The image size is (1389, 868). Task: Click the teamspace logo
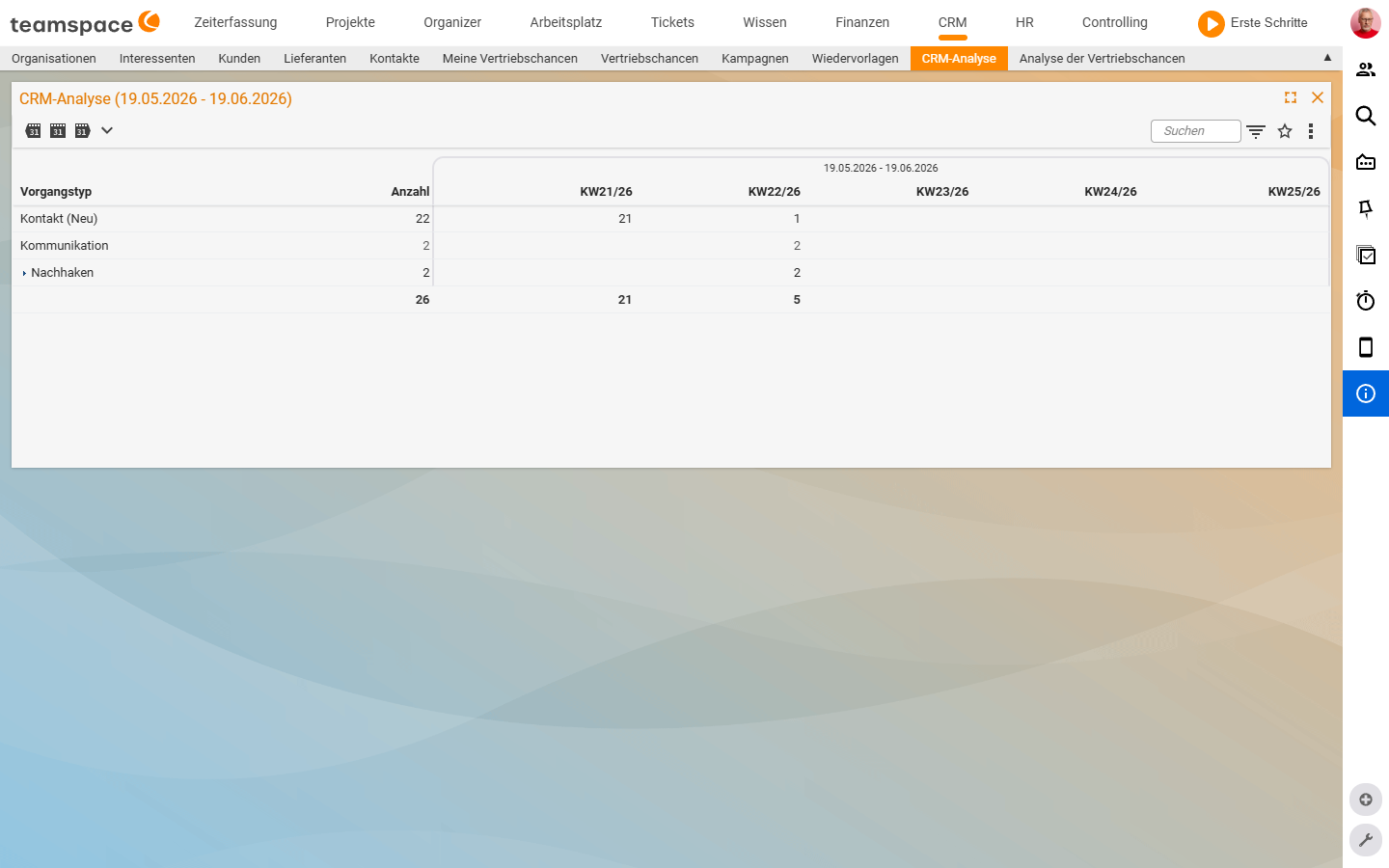click(85, 23)
